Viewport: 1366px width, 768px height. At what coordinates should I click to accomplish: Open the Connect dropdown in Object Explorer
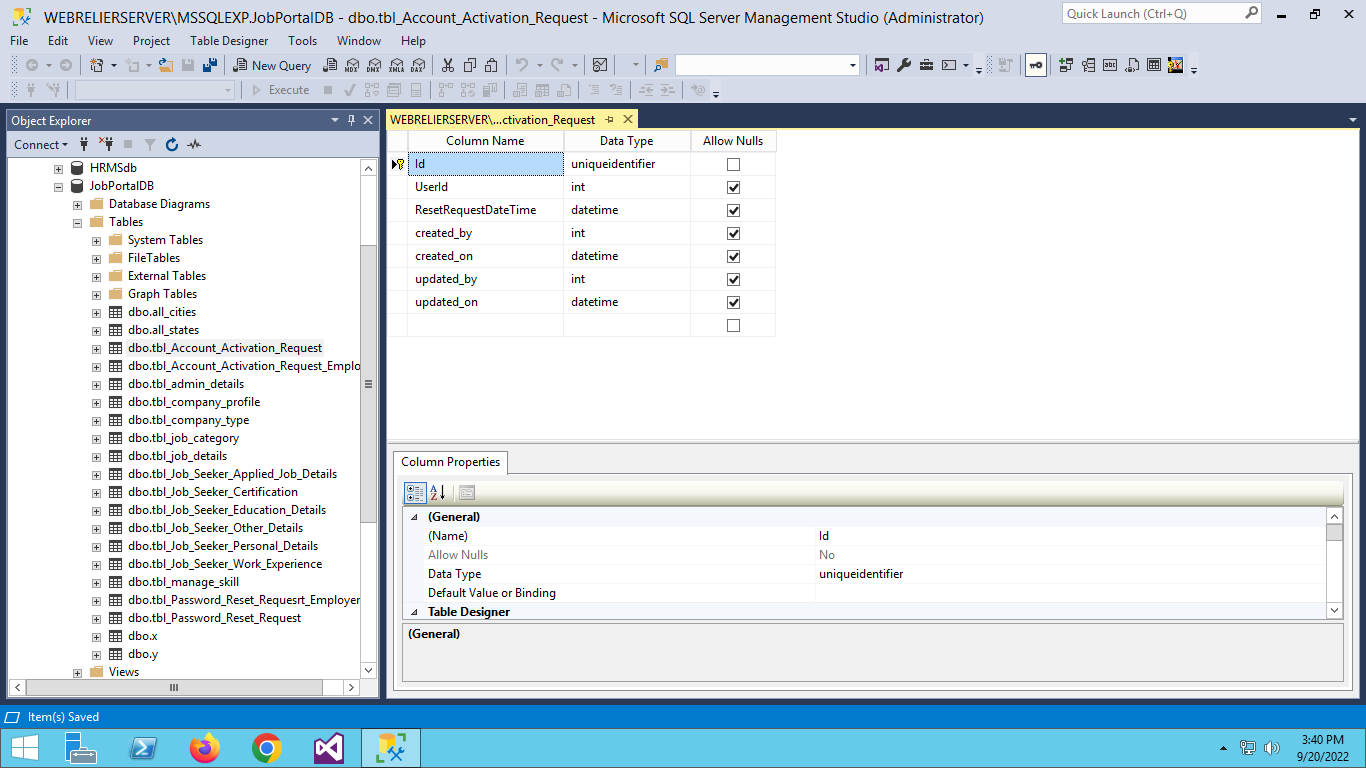click(x=41, y=144)
